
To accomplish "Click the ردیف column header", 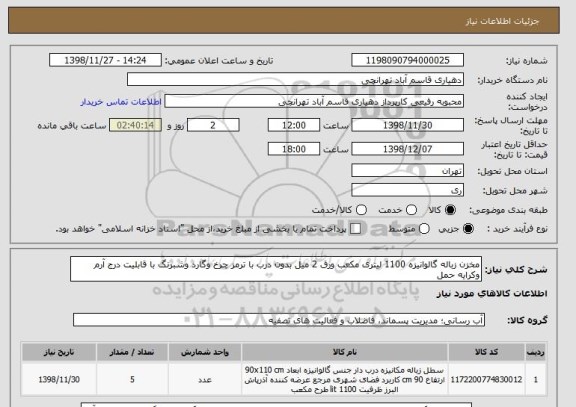I will 536,352.
